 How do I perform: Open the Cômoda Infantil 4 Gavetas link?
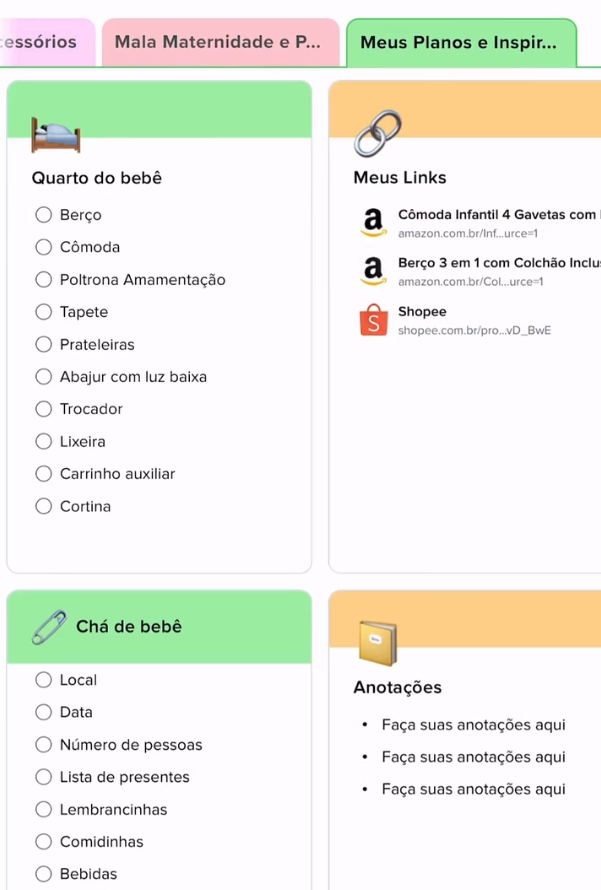pyautogui.click(x=497, y=214)
